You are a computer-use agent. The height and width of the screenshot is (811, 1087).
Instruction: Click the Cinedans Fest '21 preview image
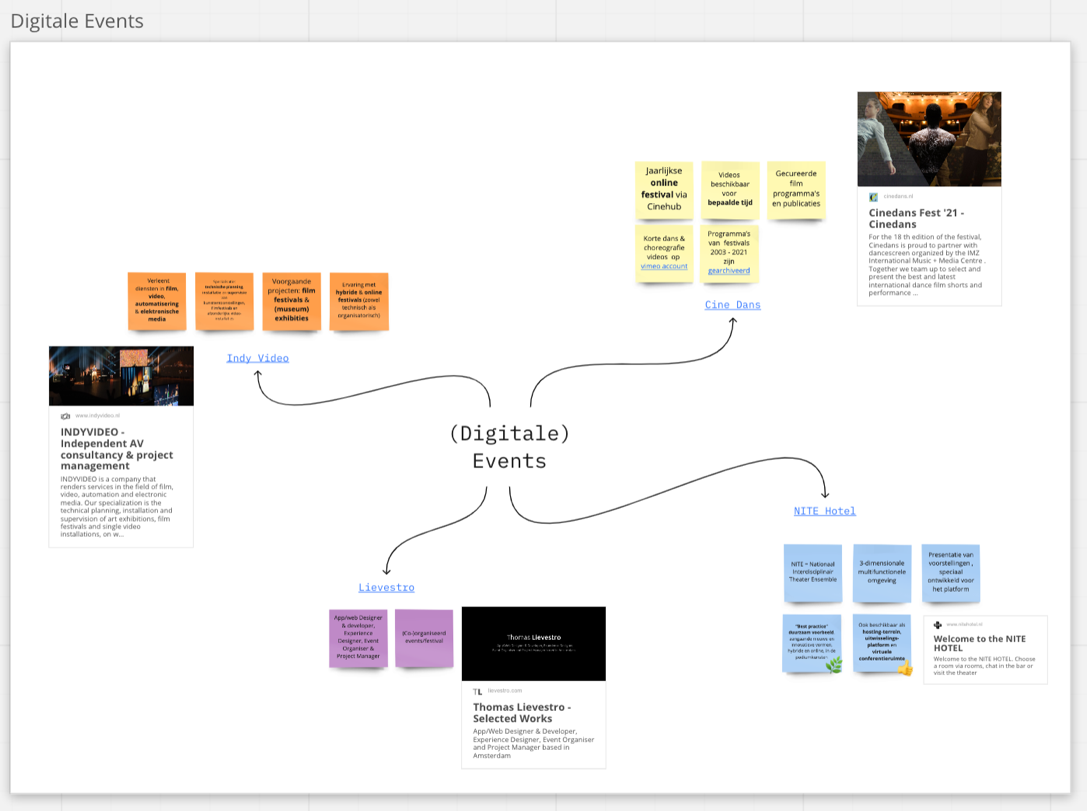[929, 139]
